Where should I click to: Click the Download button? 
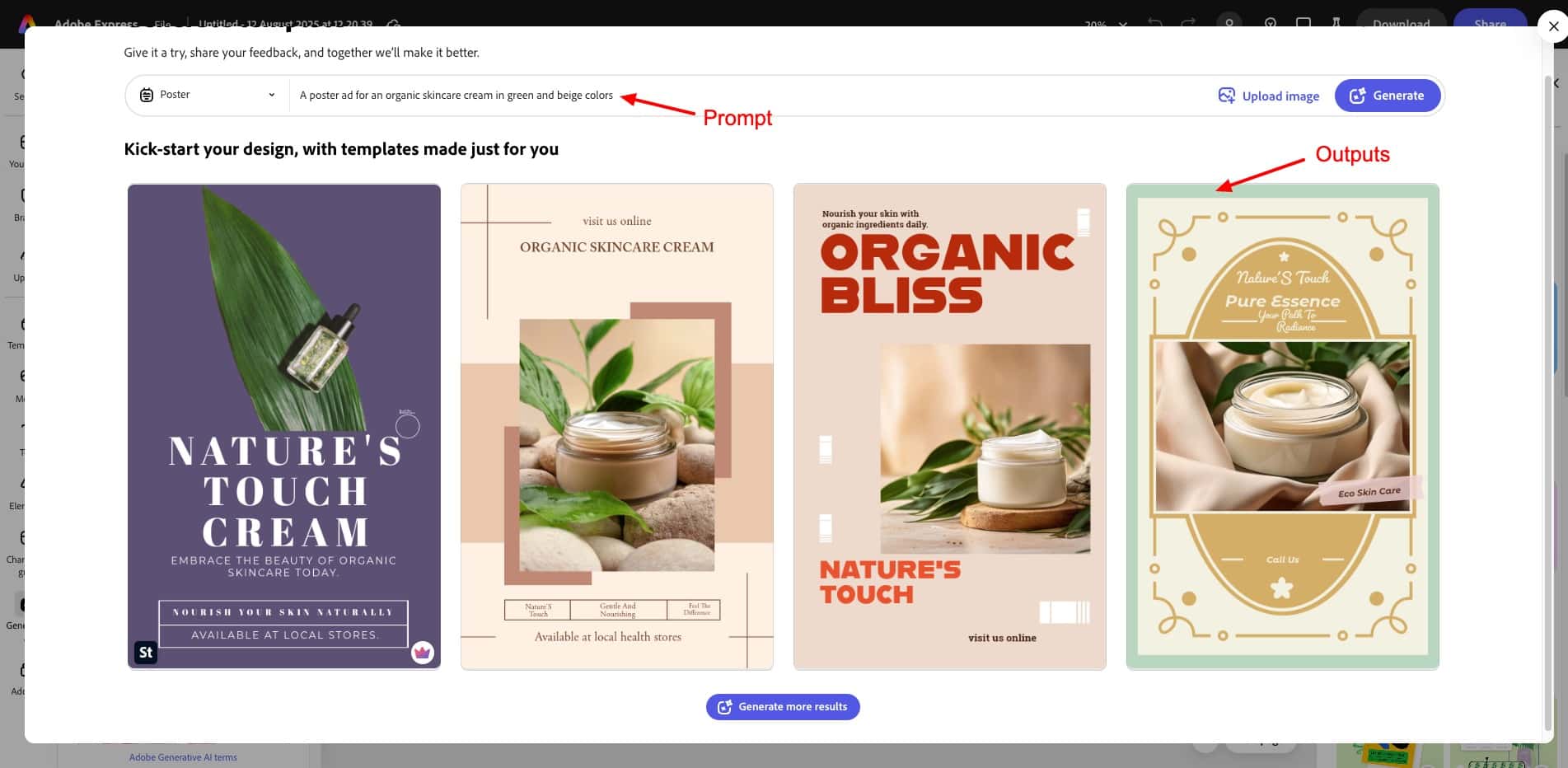[1401, 23]
